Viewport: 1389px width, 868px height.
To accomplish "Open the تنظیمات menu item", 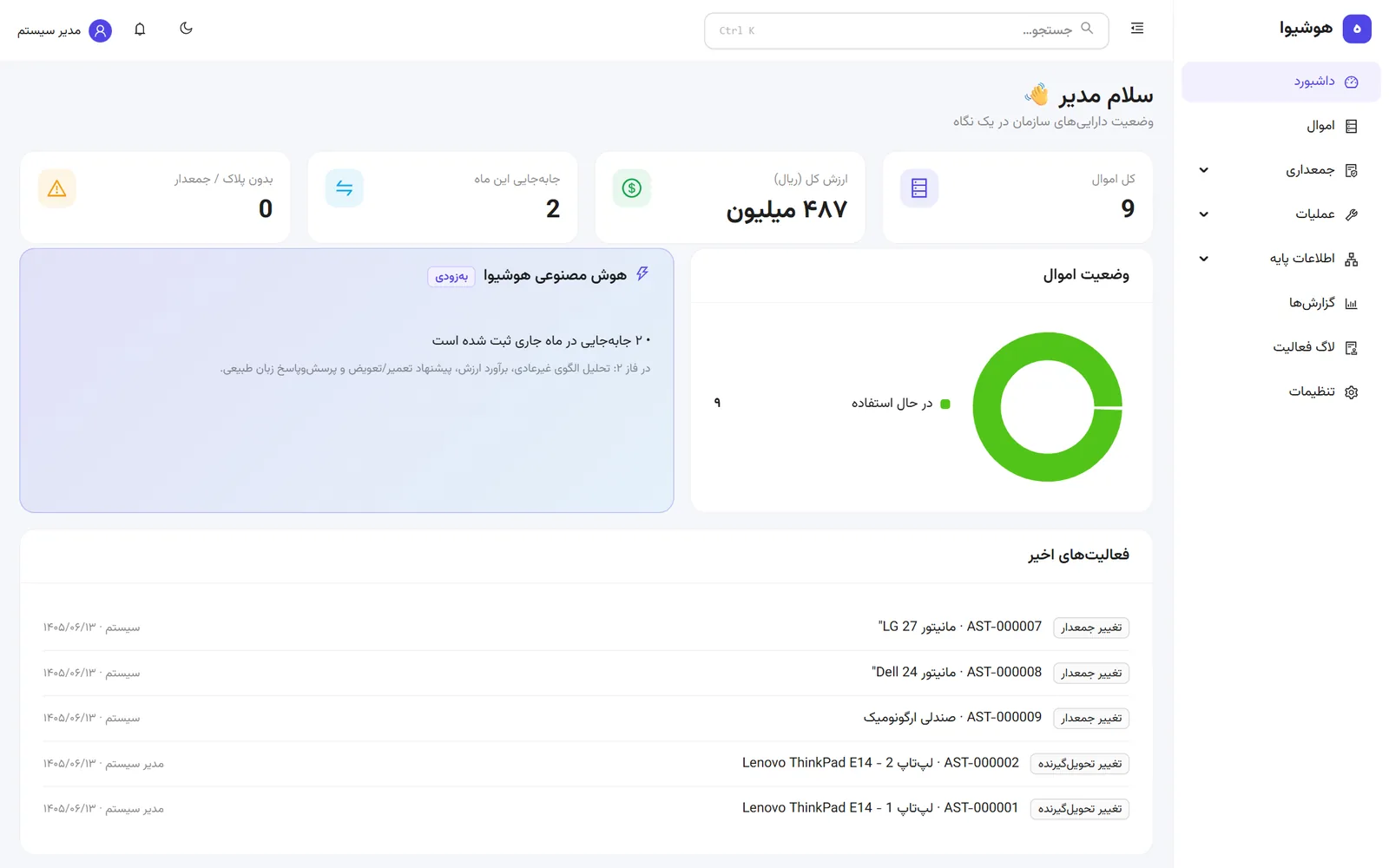I will [x=1281, y=391].
